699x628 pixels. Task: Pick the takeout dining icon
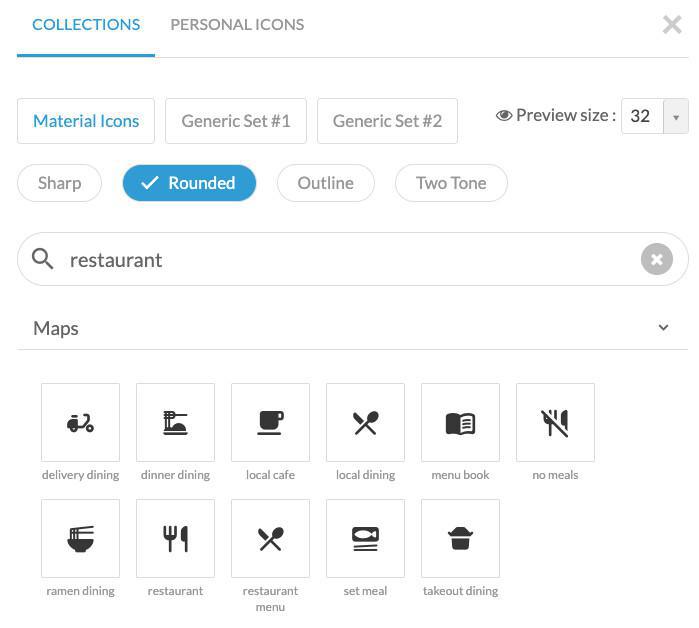460,538
